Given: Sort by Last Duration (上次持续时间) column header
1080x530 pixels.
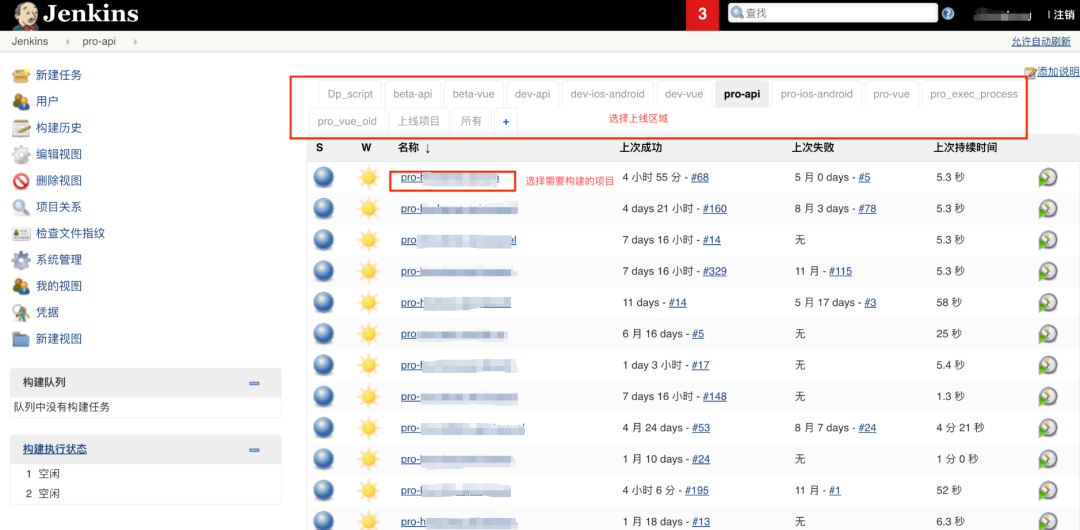Looking at the screenshot, I should [x=965, y=147].
